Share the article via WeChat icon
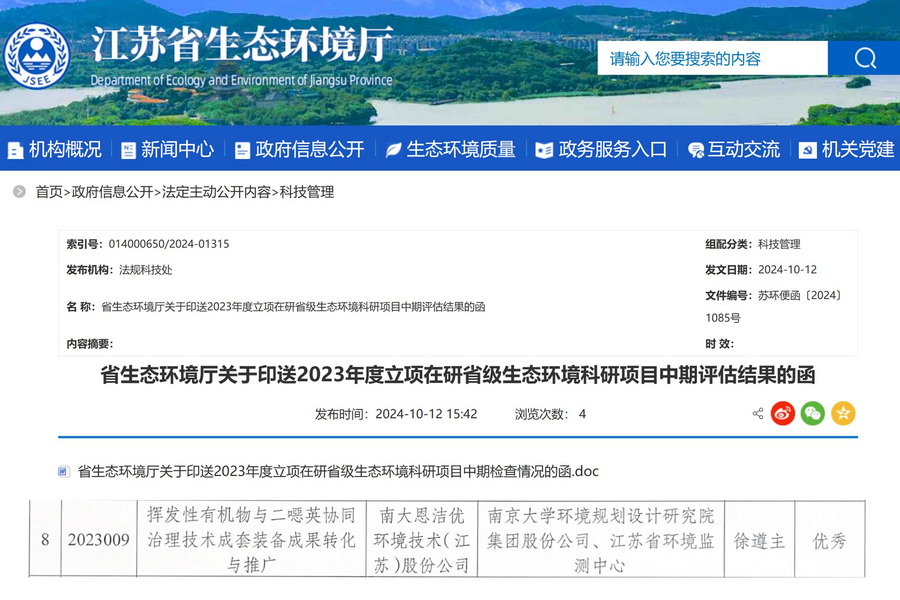This screenshot has width=900, height=600. click(813, 413)
